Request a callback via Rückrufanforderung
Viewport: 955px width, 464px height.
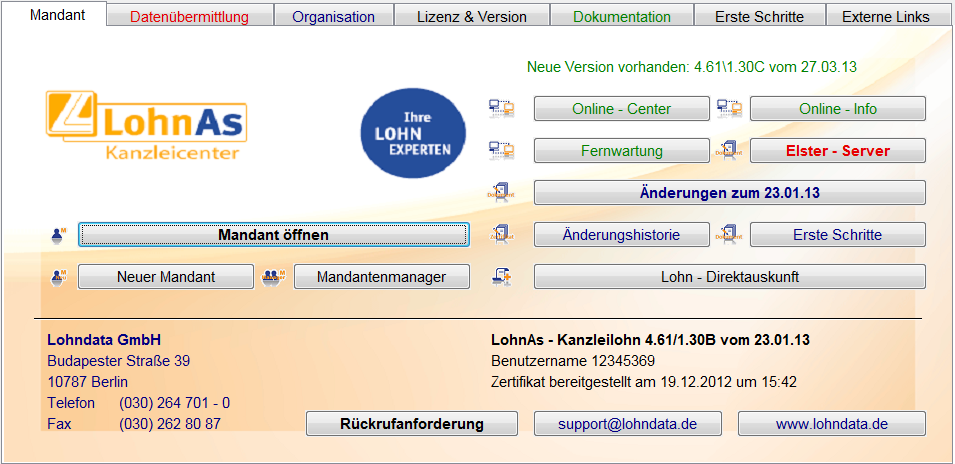point(412,423)
